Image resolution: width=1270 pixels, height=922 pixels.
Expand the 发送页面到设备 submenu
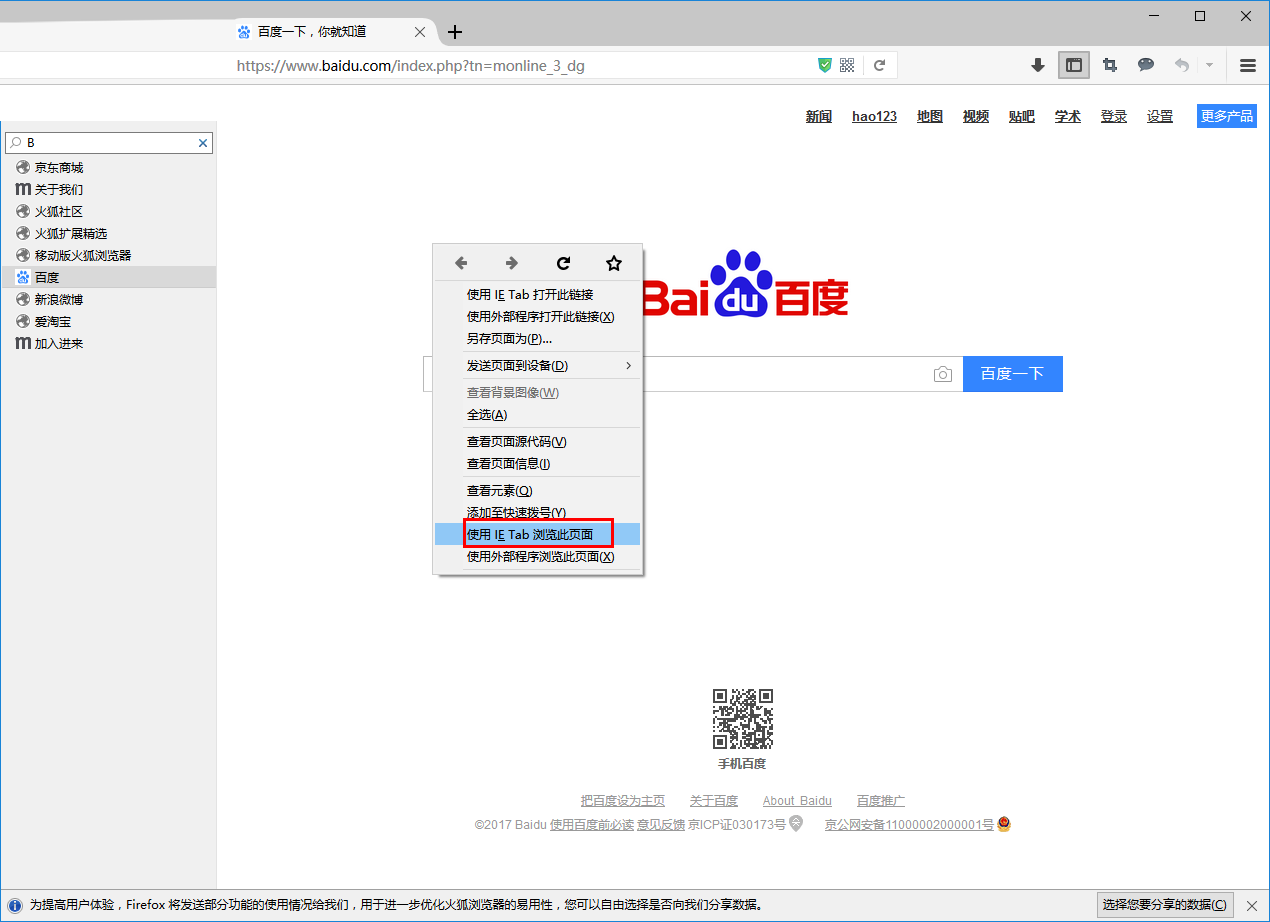pyautogui.click(x=538, y=366)
